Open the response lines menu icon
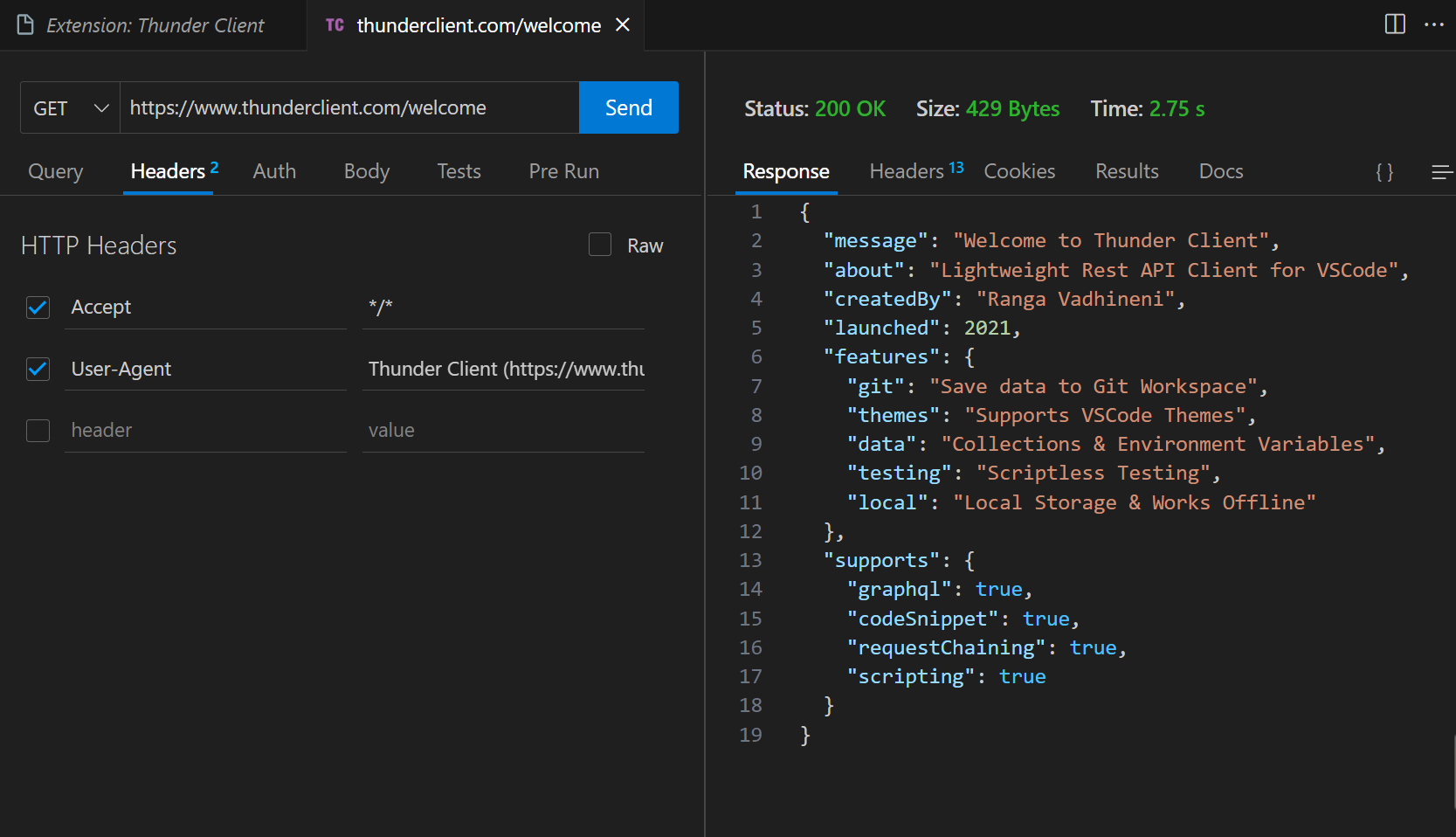Image resolution: width=1456 pixels, height=837 pixels. tap(1442, 172)
